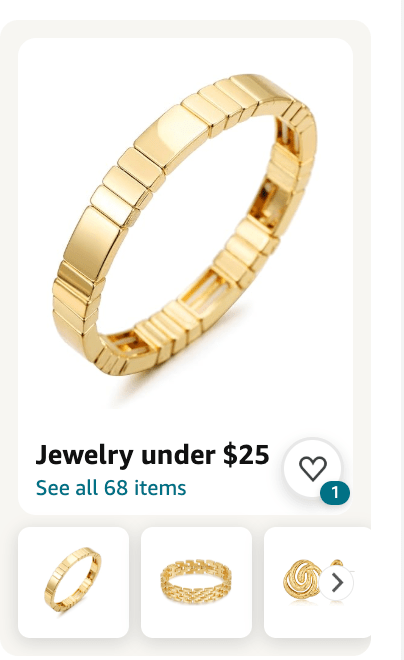Open the 'See all 68 items' link

tap(111, 488)
